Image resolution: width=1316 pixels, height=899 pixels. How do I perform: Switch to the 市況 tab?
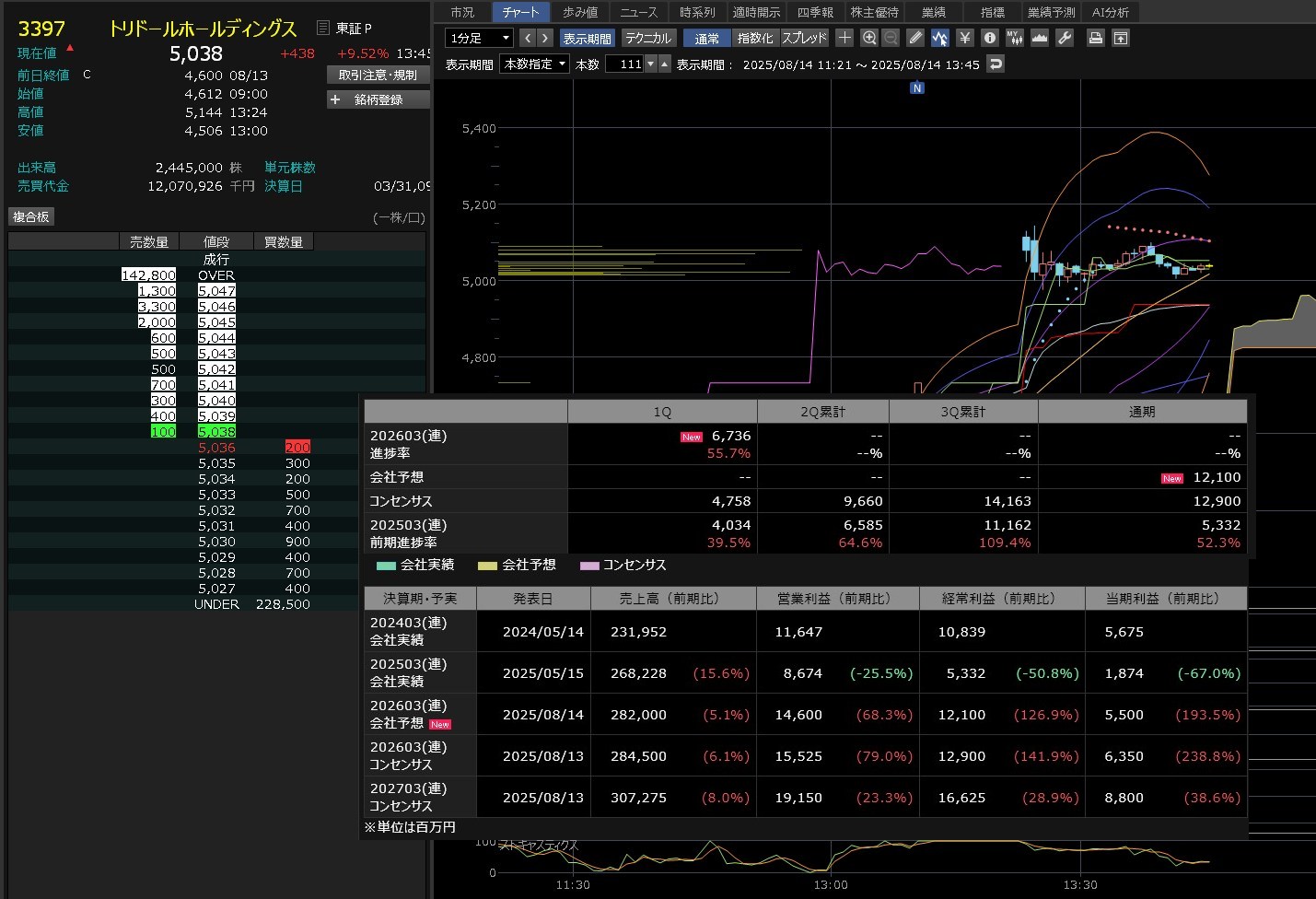(462, 12)
